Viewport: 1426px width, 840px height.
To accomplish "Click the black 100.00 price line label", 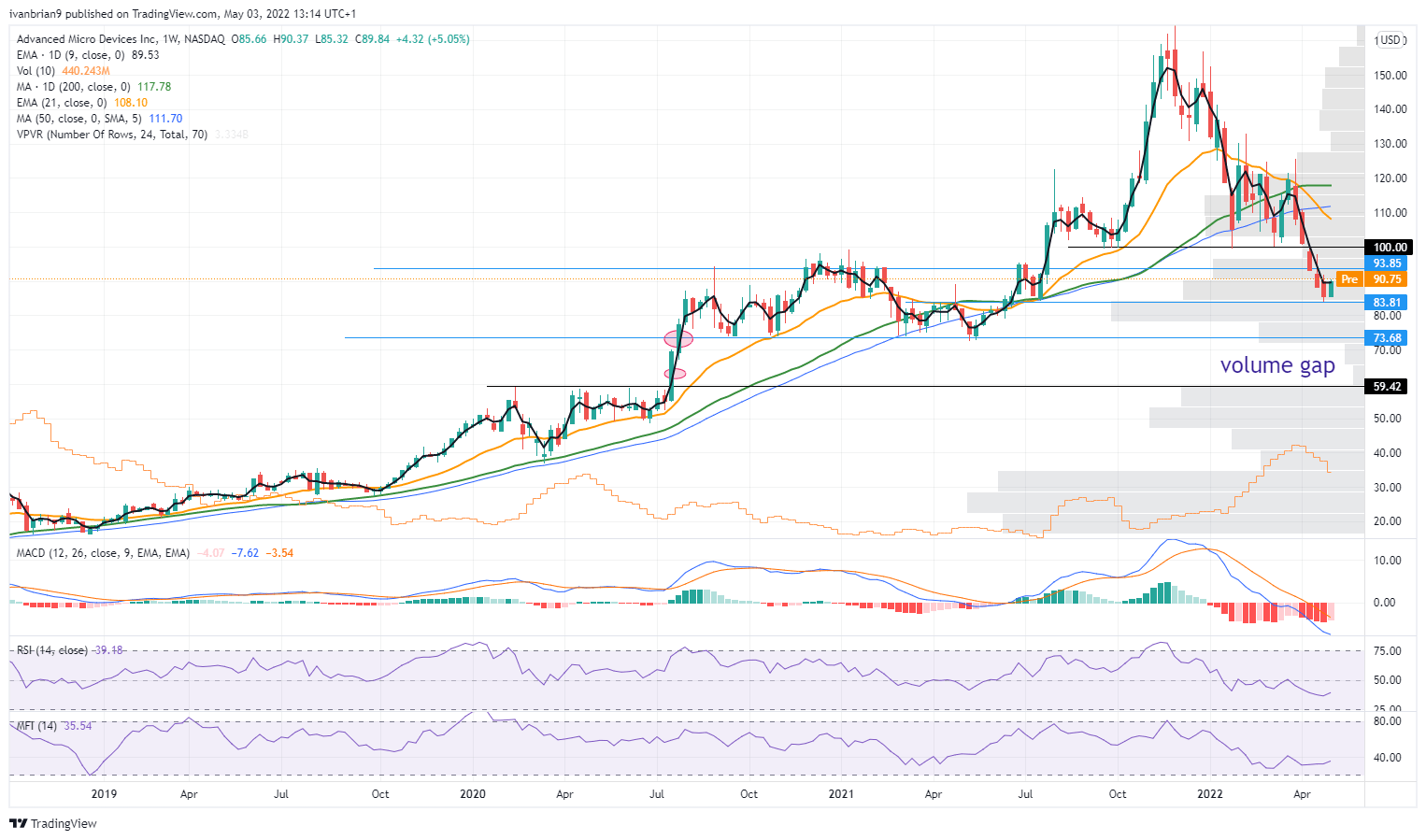I will [x=1387, y=248].
